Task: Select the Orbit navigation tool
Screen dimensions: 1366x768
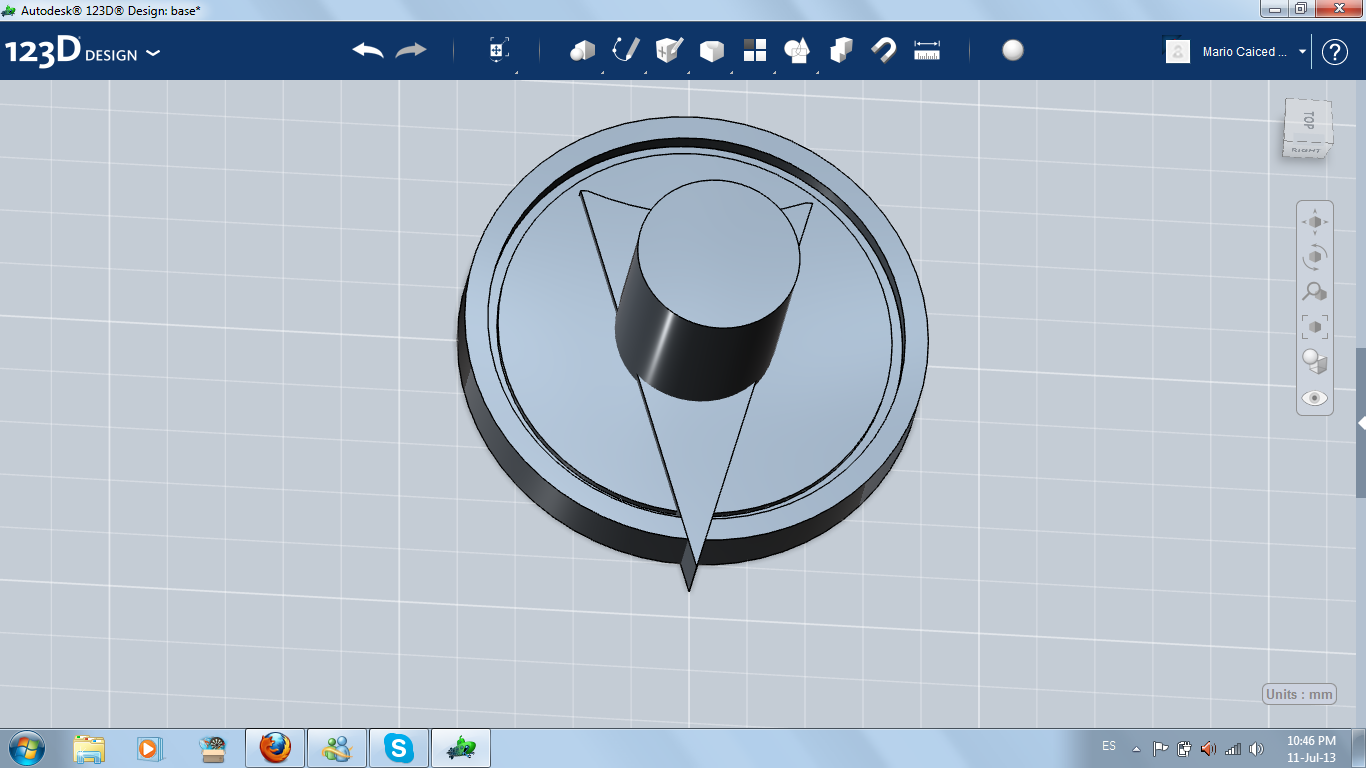Action: click(x=1314, y=257)
